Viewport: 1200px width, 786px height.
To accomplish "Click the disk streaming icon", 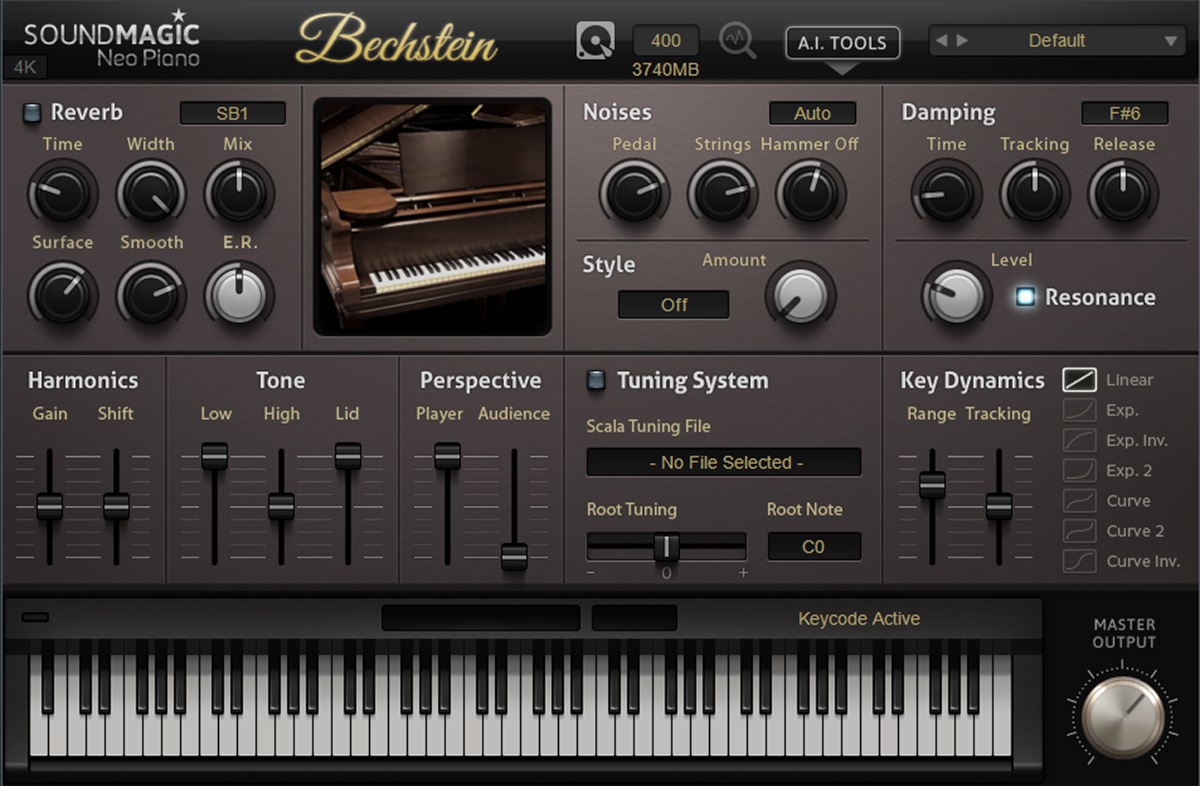I will click(x=595, y=41).
